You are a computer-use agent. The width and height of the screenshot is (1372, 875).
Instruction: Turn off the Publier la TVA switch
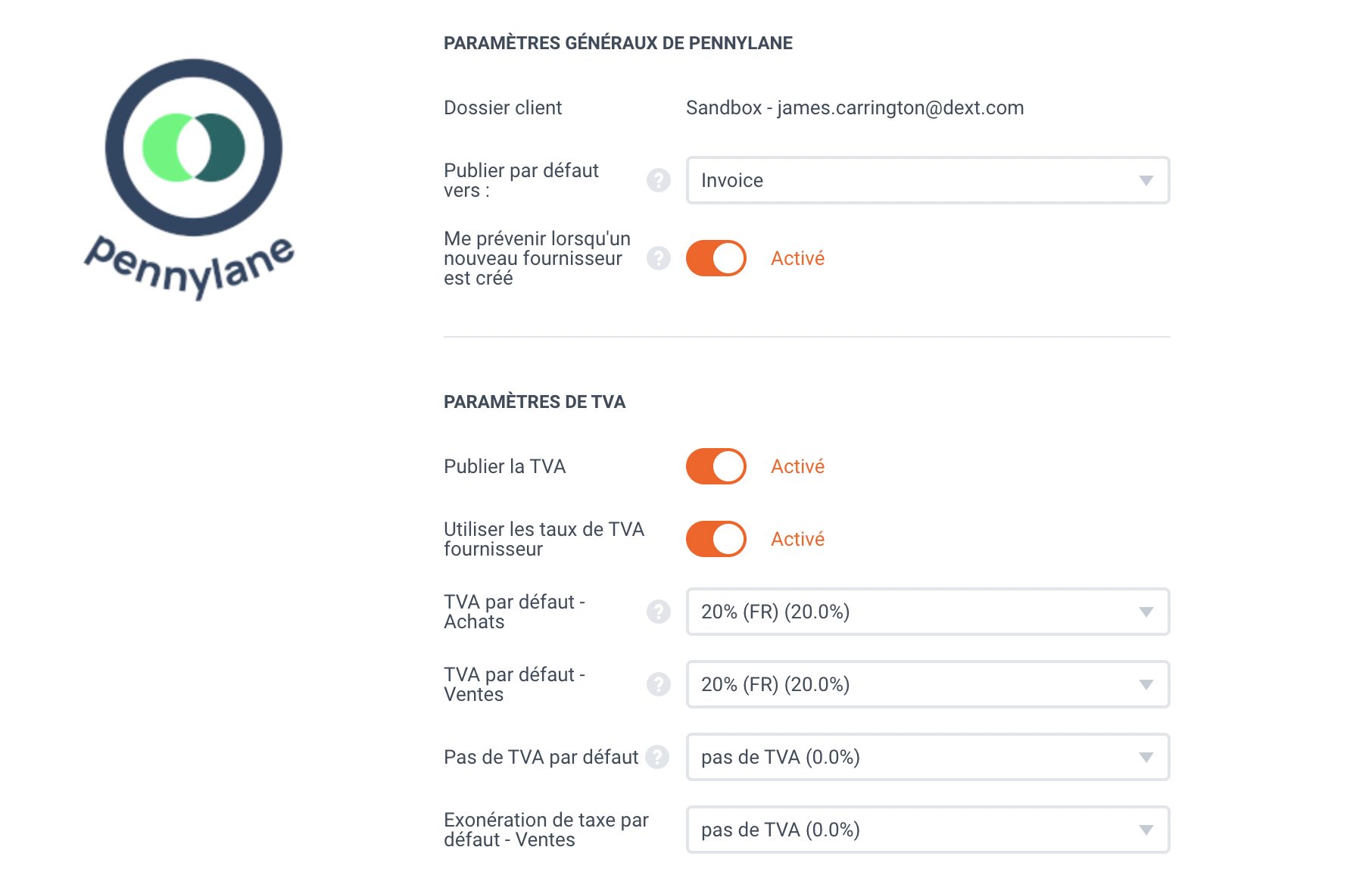(x=716, y=466)
